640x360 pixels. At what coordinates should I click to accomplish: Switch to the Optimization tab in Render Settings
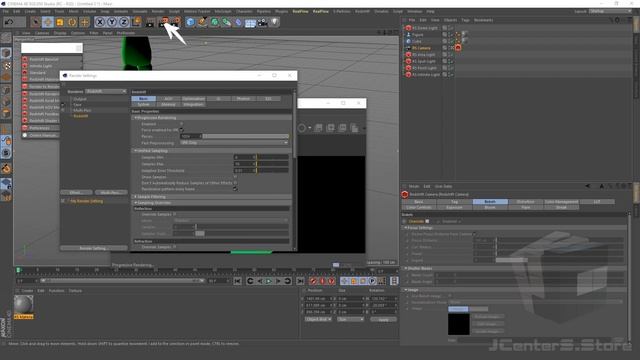click(x=193, y=99)
